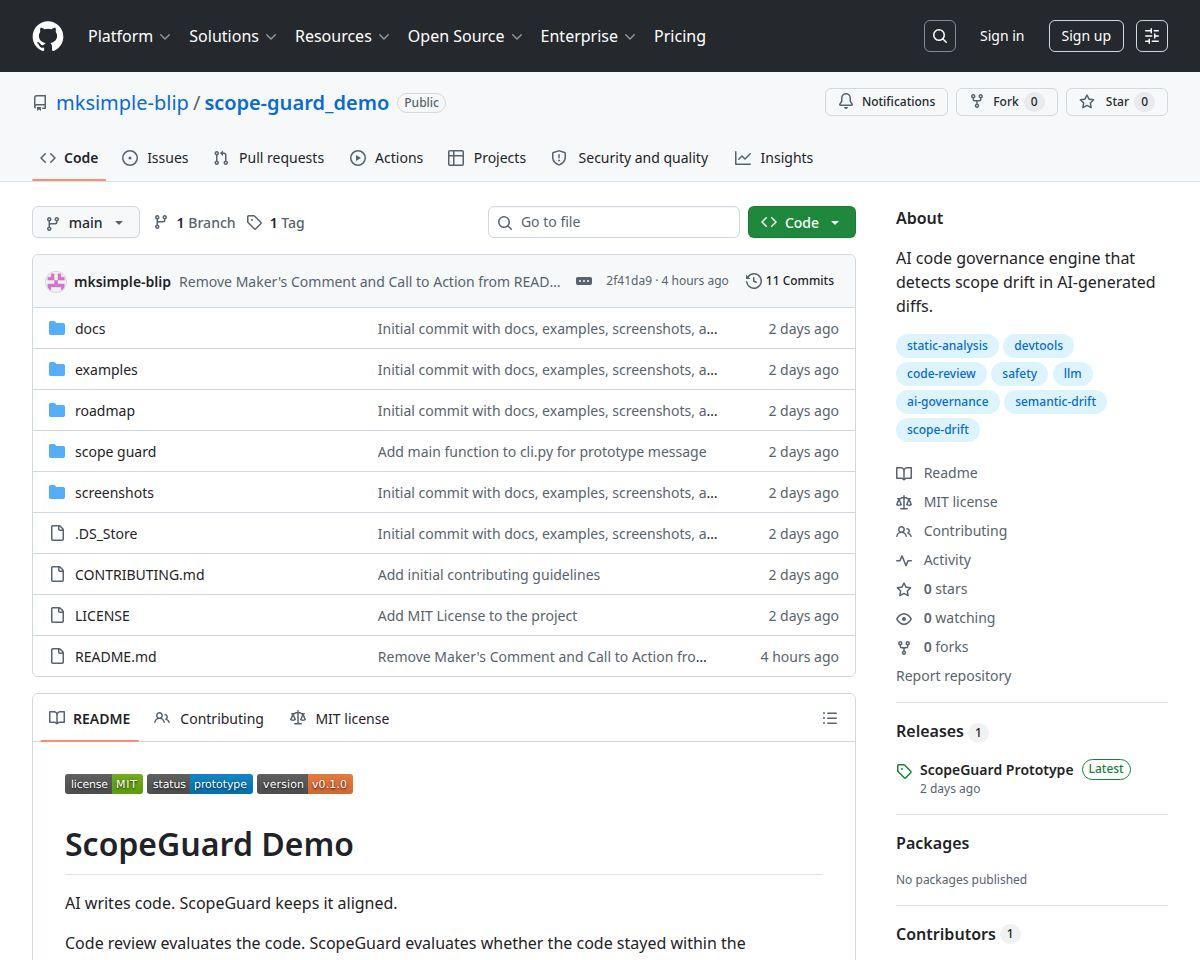
Task: Open the scope-guard_demo repository link
Action: (x=297, y=103)
